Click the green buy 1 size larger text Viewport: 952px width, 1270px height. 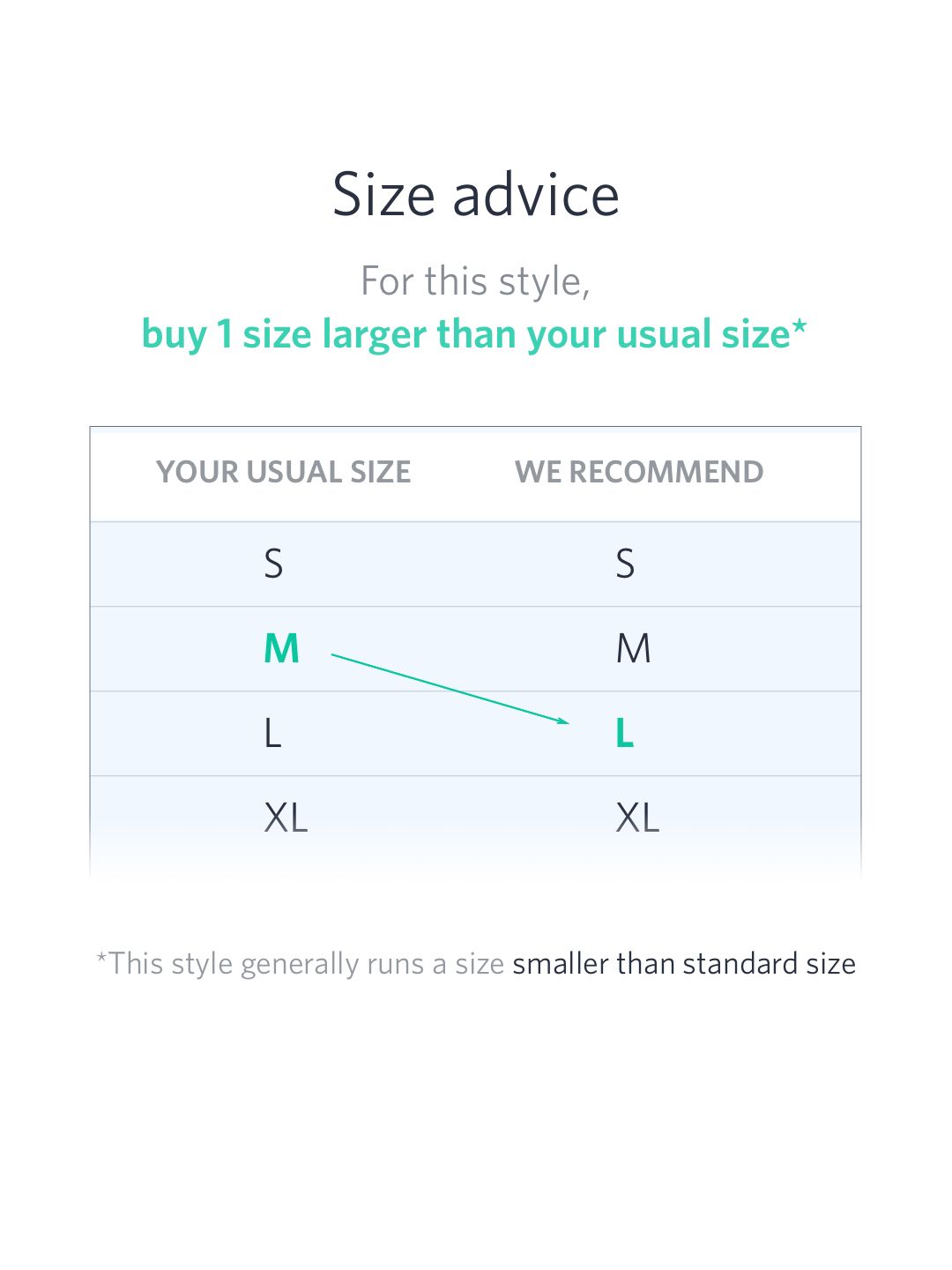click(x=465, y=335)
